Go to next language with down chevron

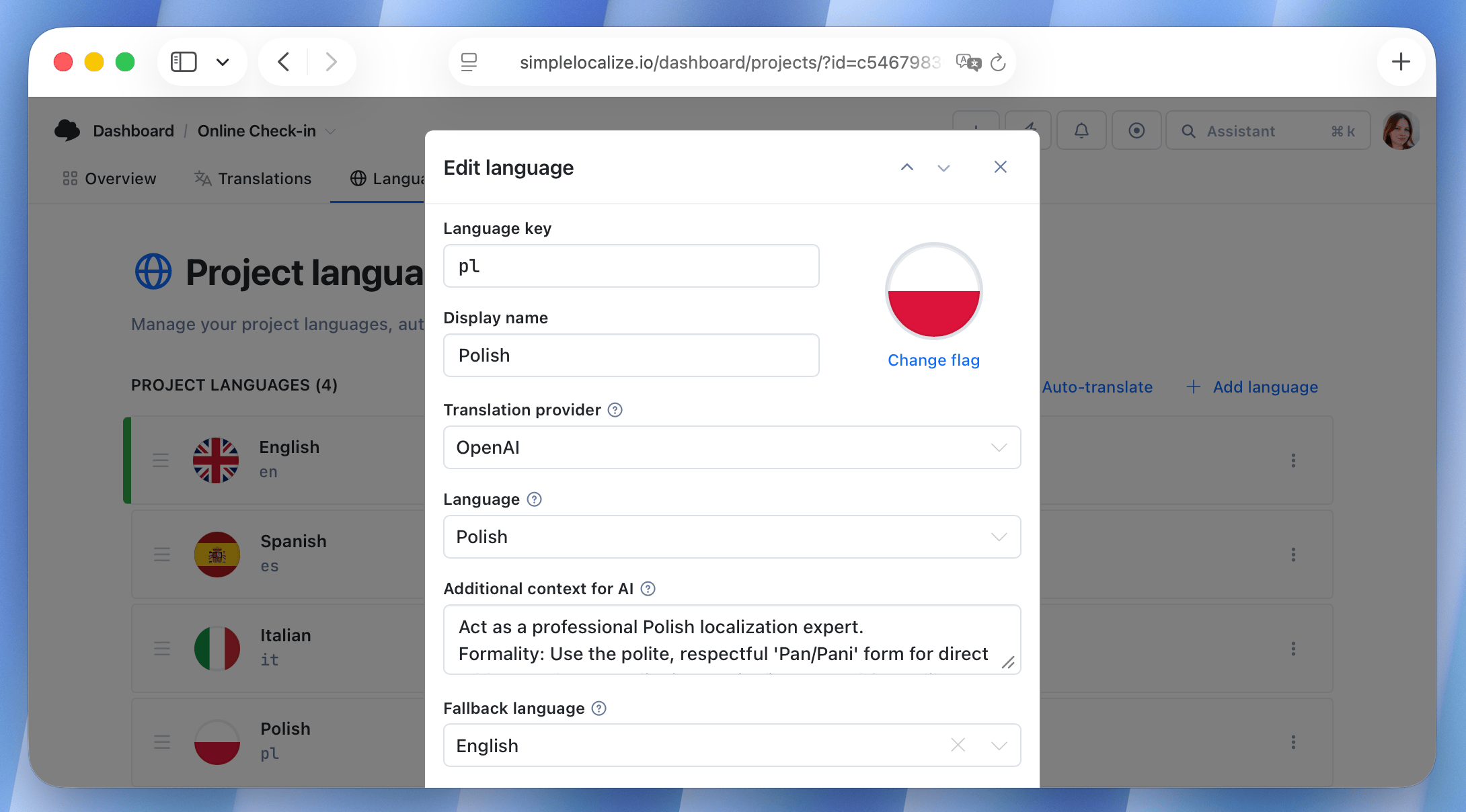943,167
